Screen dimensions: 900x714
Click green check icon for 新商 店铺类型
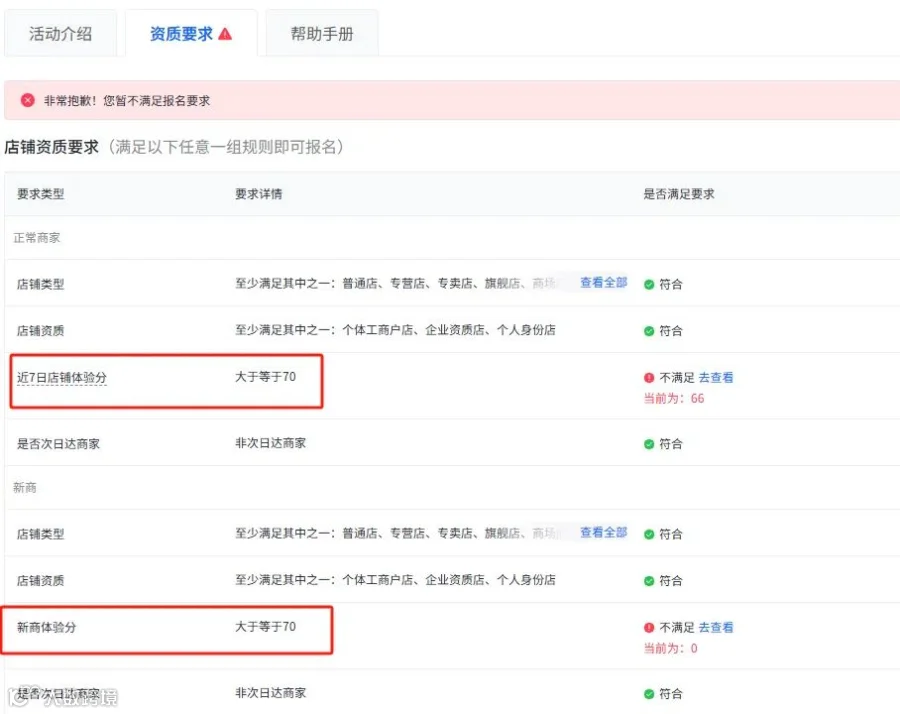point(649,534)
